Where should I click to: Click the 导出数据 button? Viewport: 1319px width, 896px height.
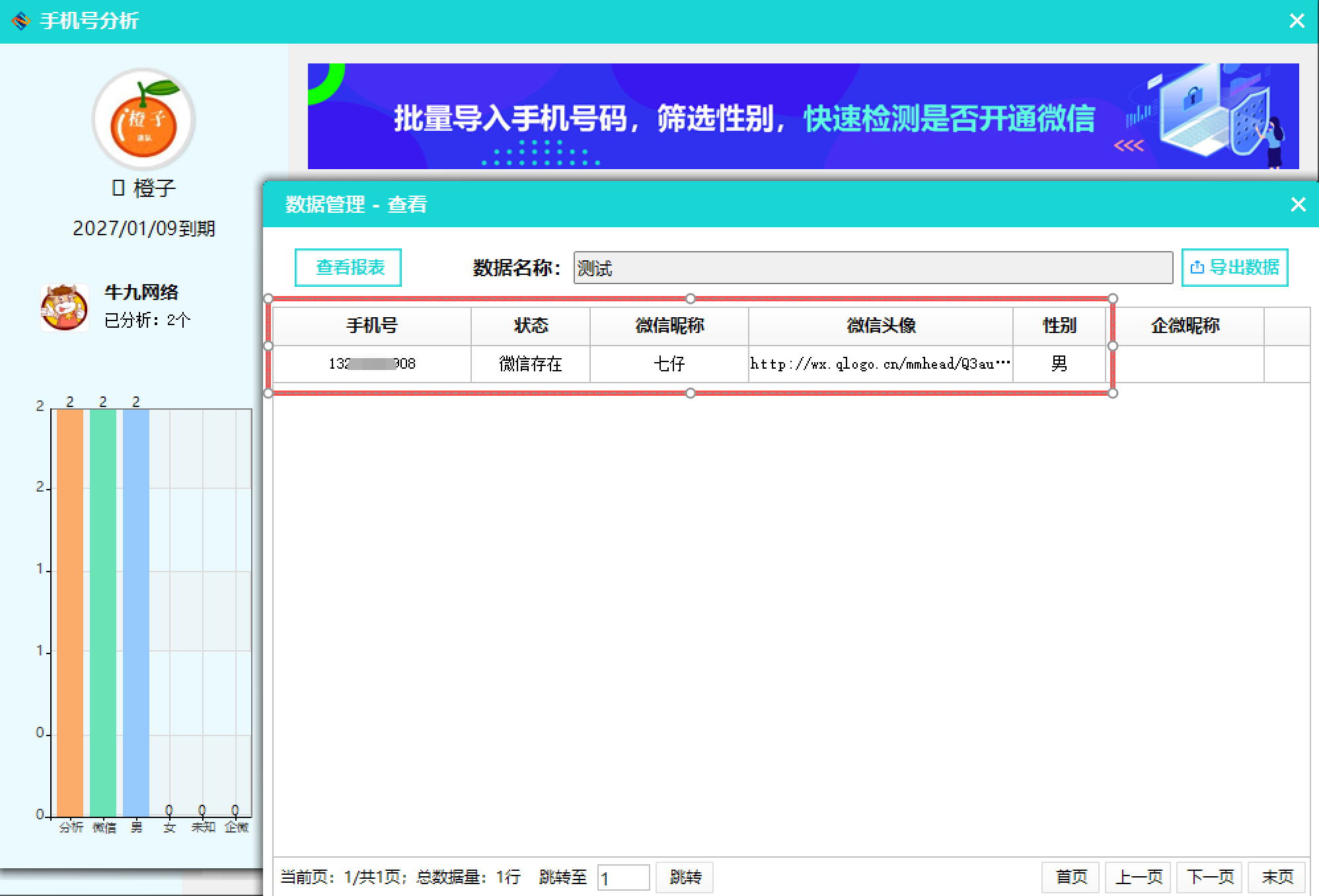(1234, 268)
